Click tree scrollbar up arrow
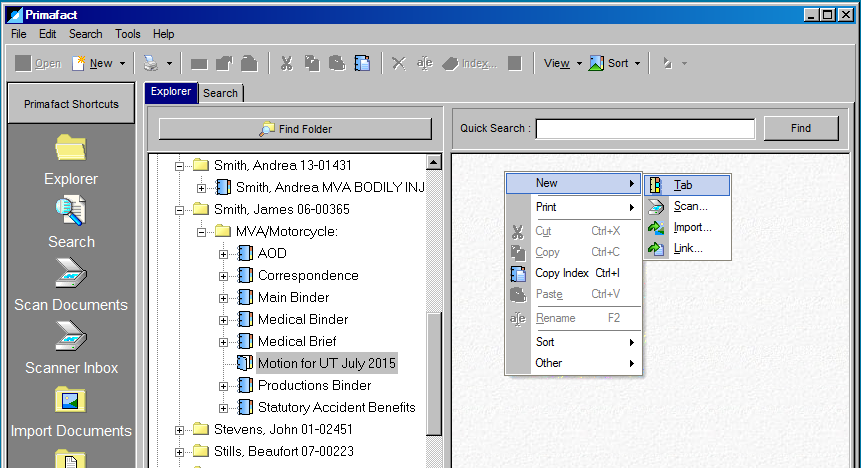861x468 pixels. [x=434, y=162]
